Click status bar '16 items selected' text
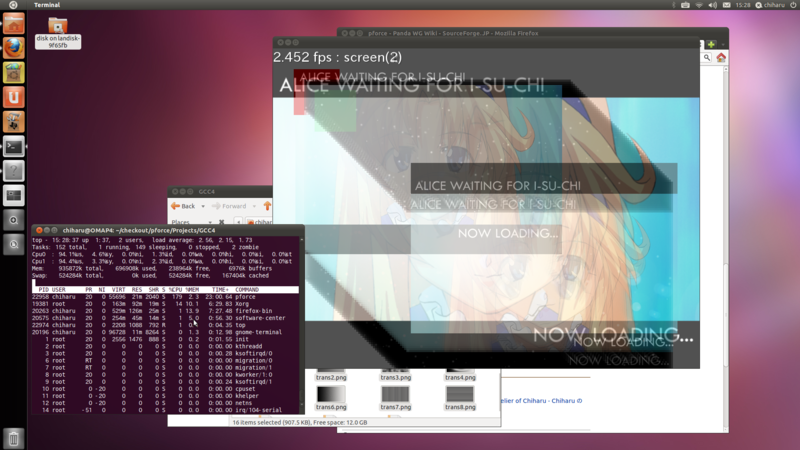This screenshot has width=800, height=450. pos(299,422)
